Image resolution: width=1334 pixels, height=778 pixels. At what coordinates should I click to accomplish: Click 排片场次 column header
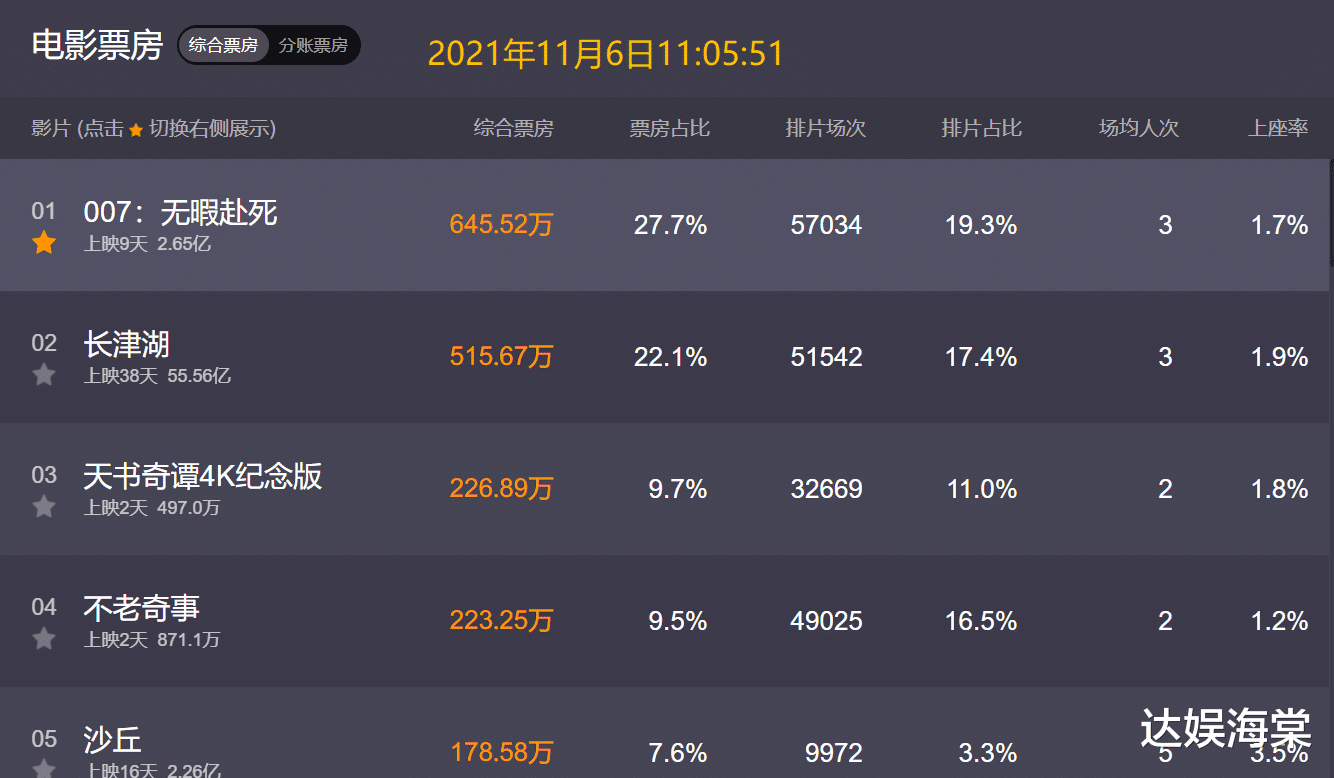click(x=826, y=128)
